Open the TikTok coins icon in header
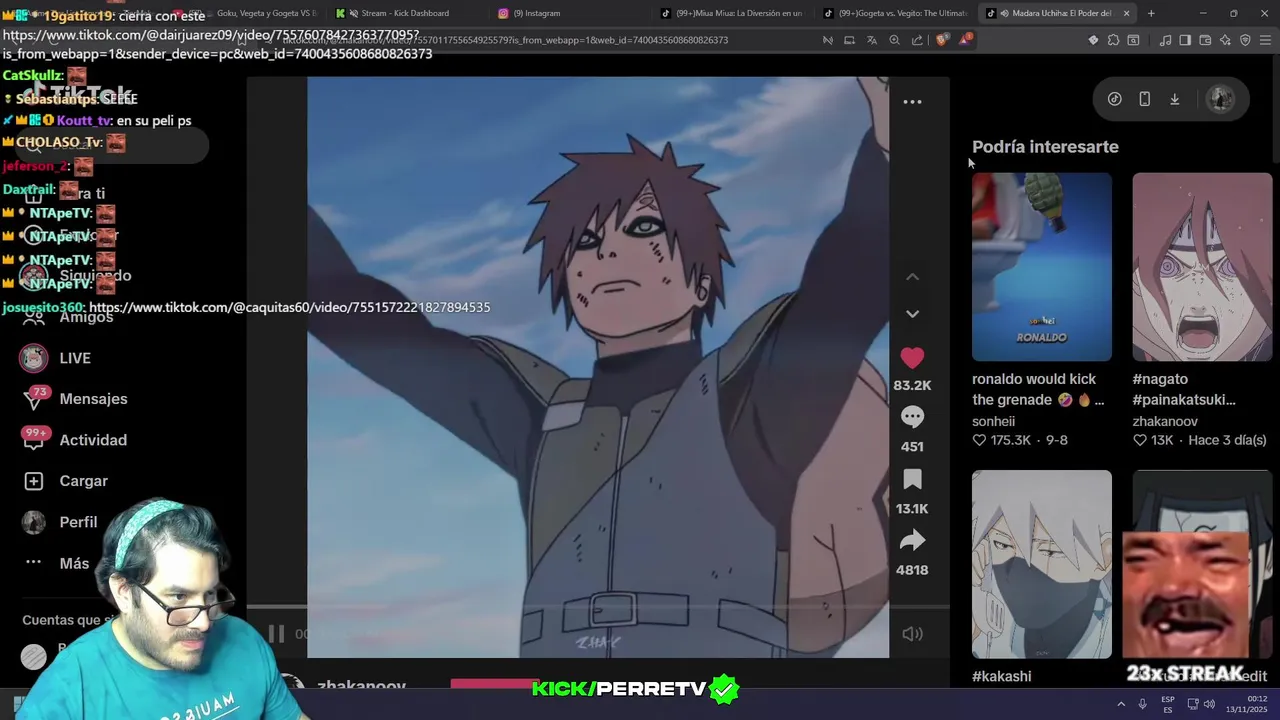Image resolution: width=1280 pixels, height=720 pixels. click(x=1114, y=99)
